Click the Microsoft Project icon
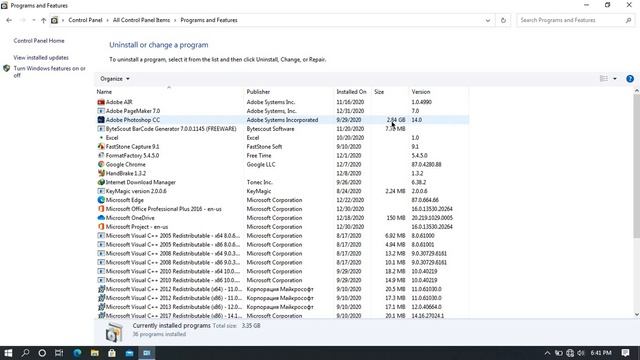The image size is (640, 360). coord(101,227)
